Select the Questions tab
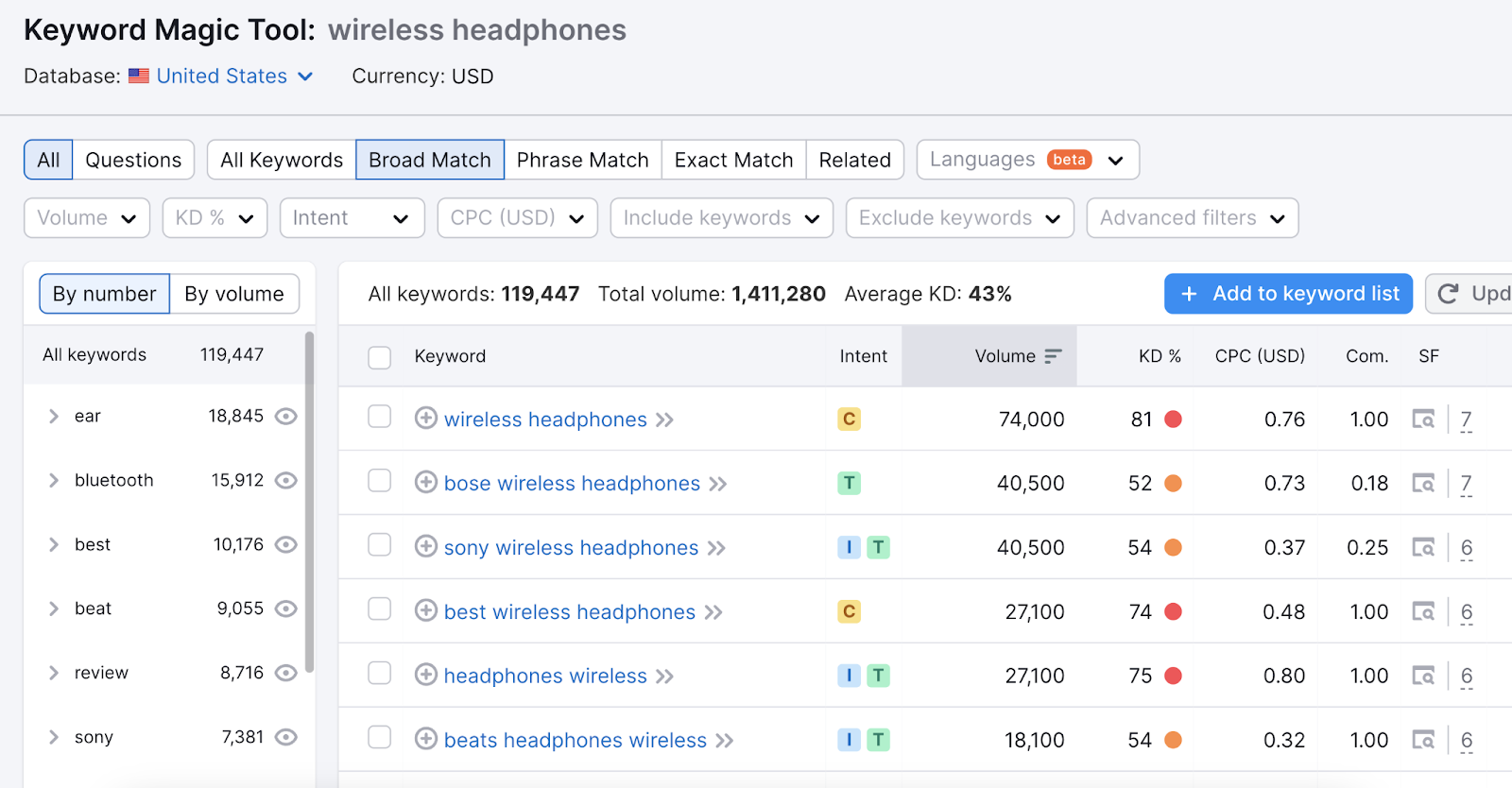This screenshot has width=1512, height=788. (133, 160)
